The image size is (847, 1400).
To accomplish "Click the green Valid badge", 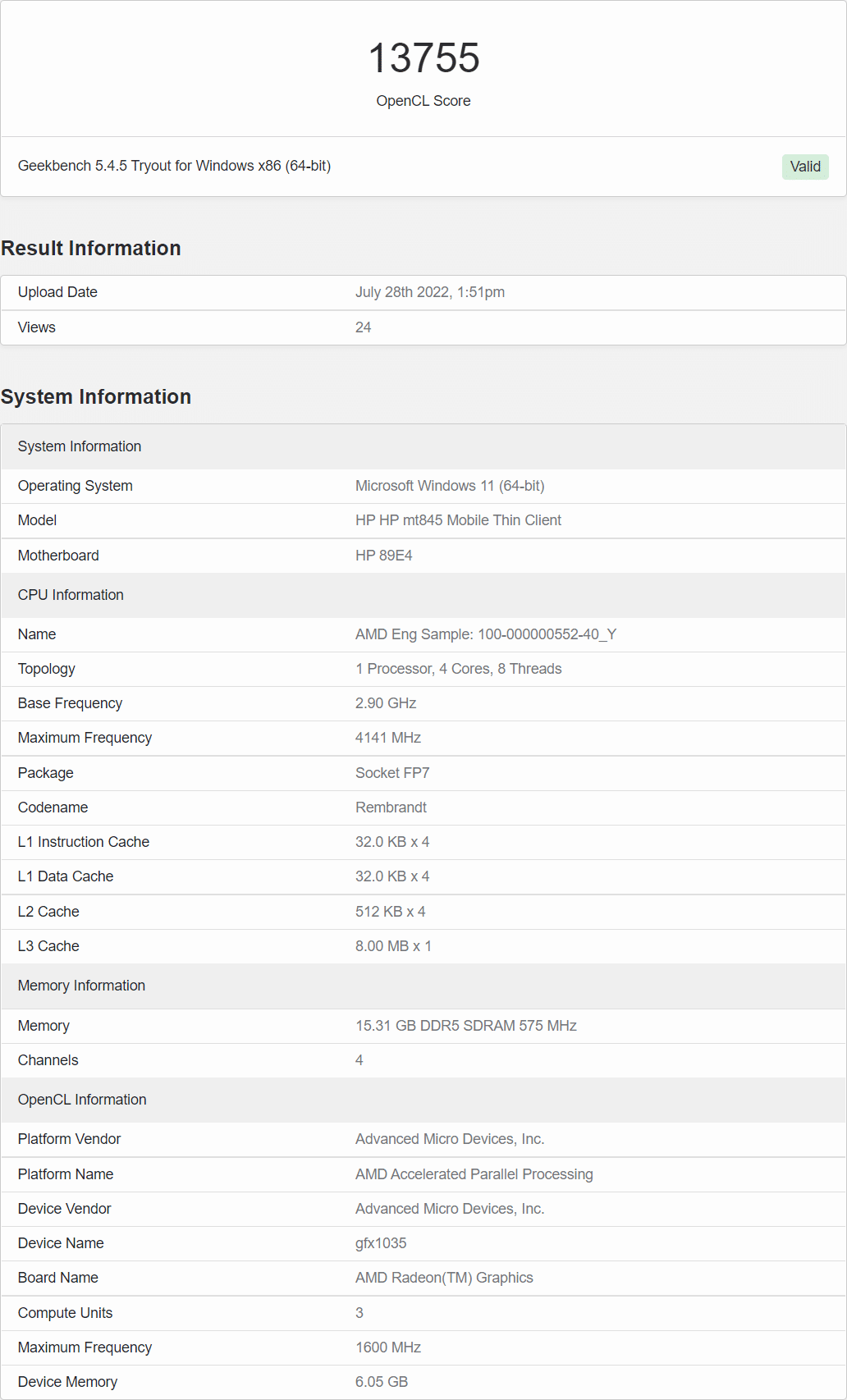I will [805, 167].
